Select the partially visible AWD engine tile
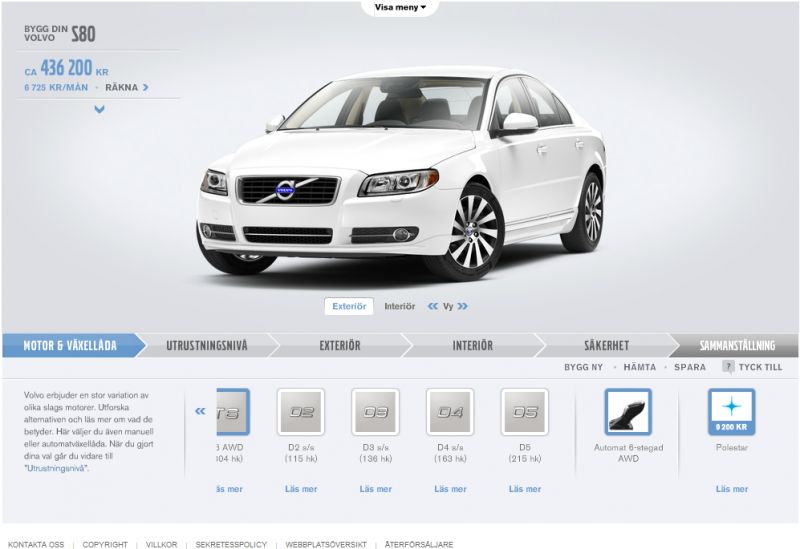Viewport: 800px width, 549px height. click(233, 412)
